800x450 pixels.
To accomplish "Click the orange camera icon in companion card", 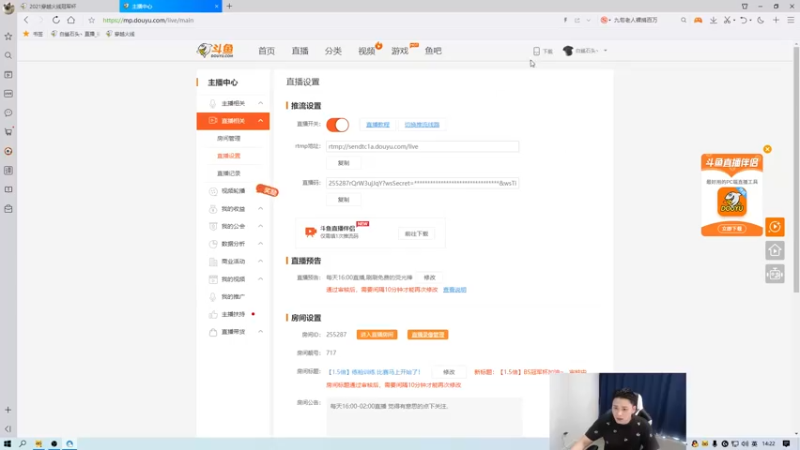I will tap(310, 232).
